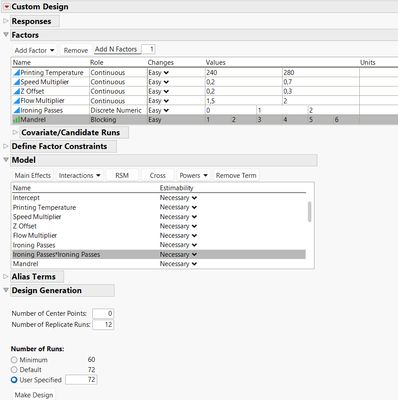Viewport: 398px width, 400px height.
Task: Click the Model terms list scrollbar
Action: [x=309, y=211]
